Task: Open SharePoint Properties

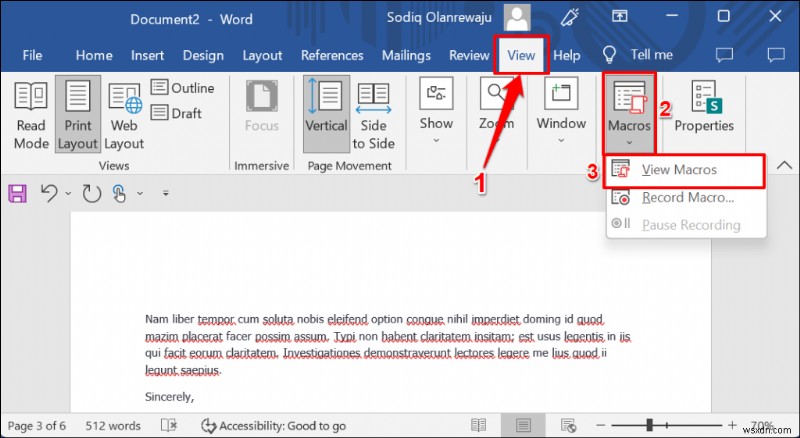Action: (704, 108)
